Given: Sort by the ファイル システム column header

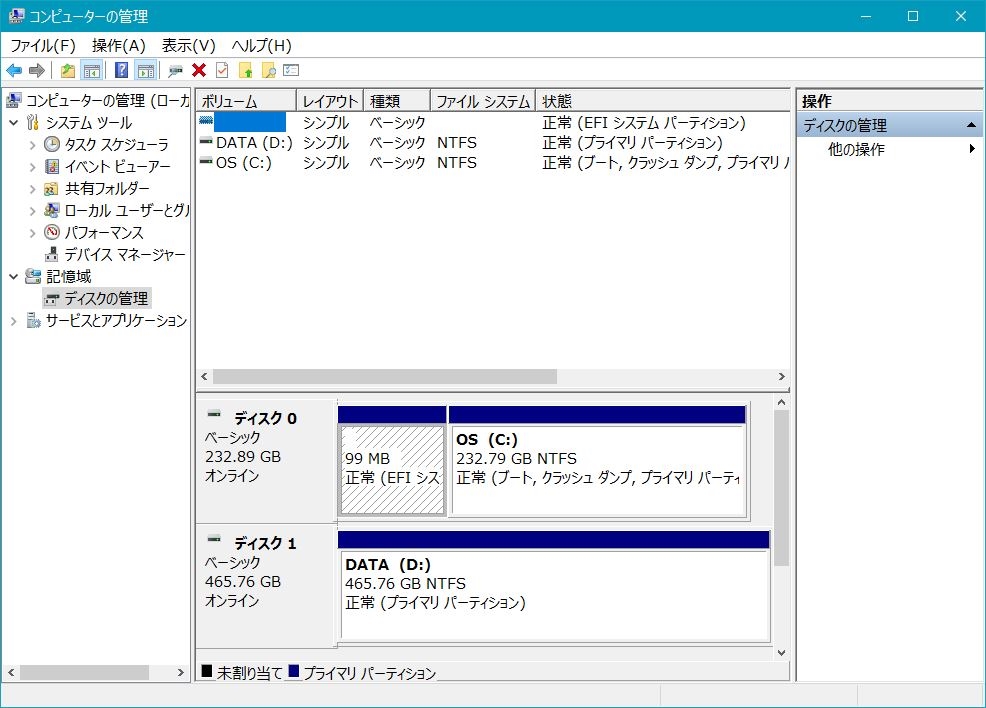Looking at the screenshot, I should (483, 101).
